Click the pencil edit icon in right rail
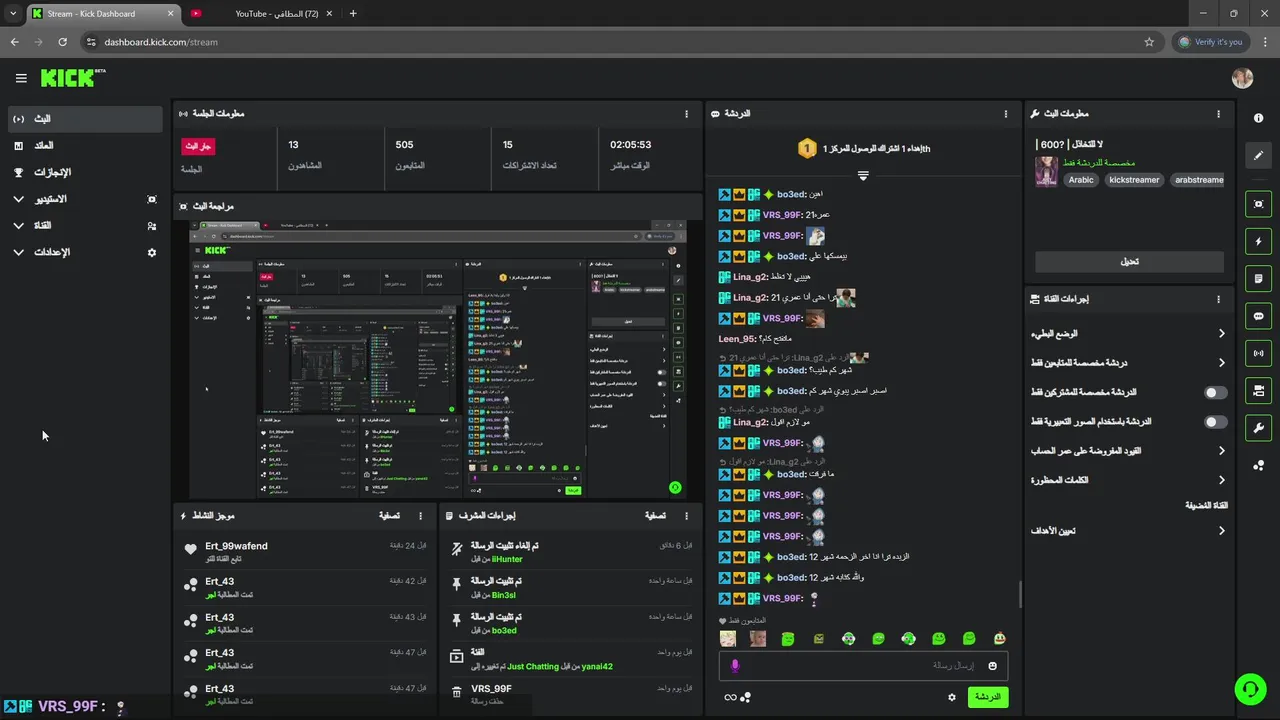This screenshot has height=720, width=1280. (x=1258, y=155)
